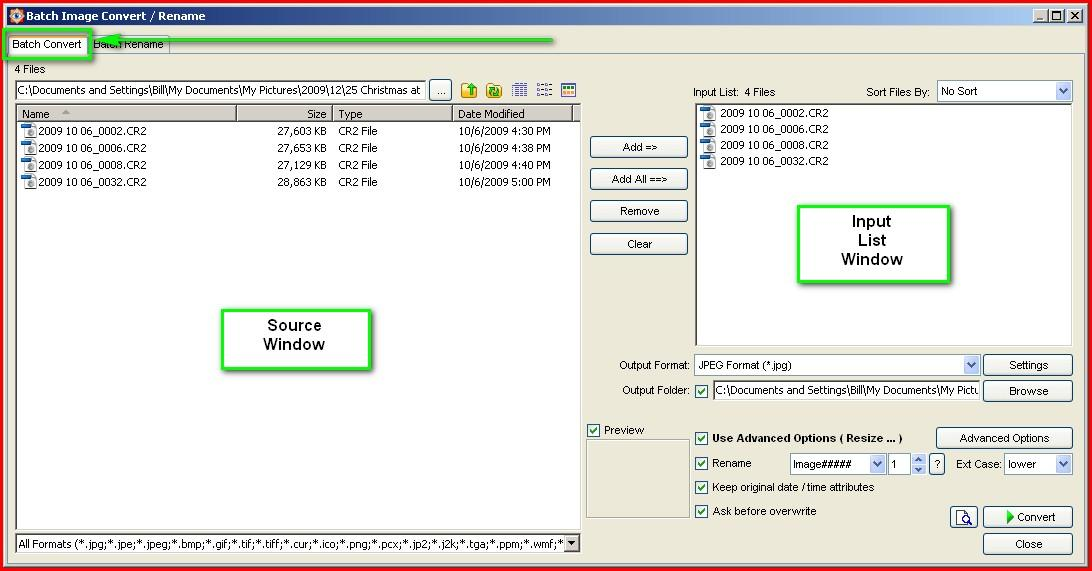Sort source files by Type column
1092x571 pixels.
[392, 114]
